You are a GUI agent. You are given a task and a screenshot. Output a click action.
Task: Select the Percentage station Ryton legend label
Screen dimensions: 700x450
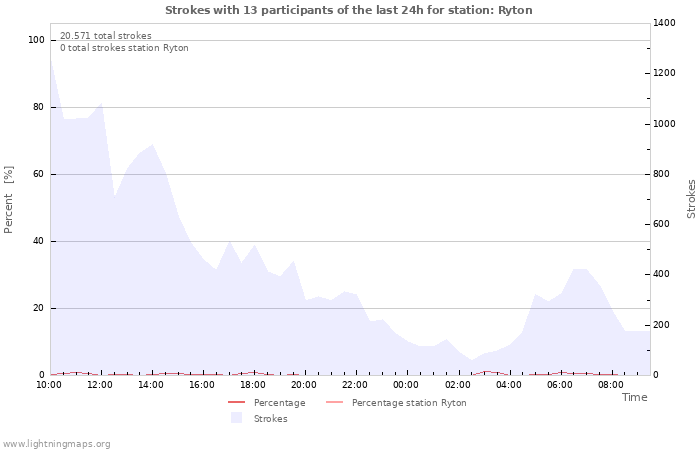pyautogui.click(x=408, y=403)
